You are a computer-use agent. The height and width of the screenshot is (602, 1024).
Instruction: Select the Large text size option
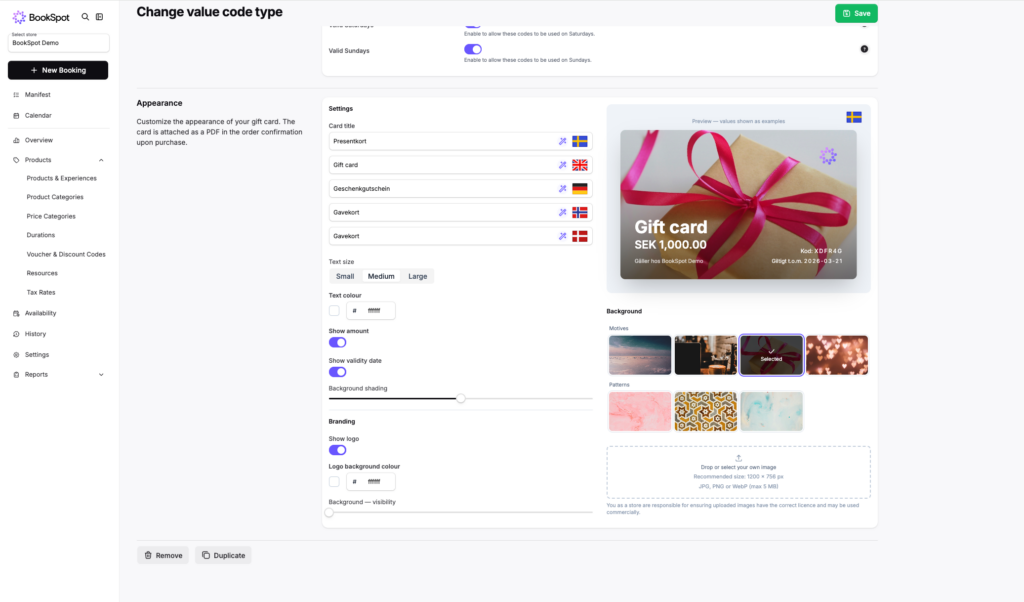point(417,276)
